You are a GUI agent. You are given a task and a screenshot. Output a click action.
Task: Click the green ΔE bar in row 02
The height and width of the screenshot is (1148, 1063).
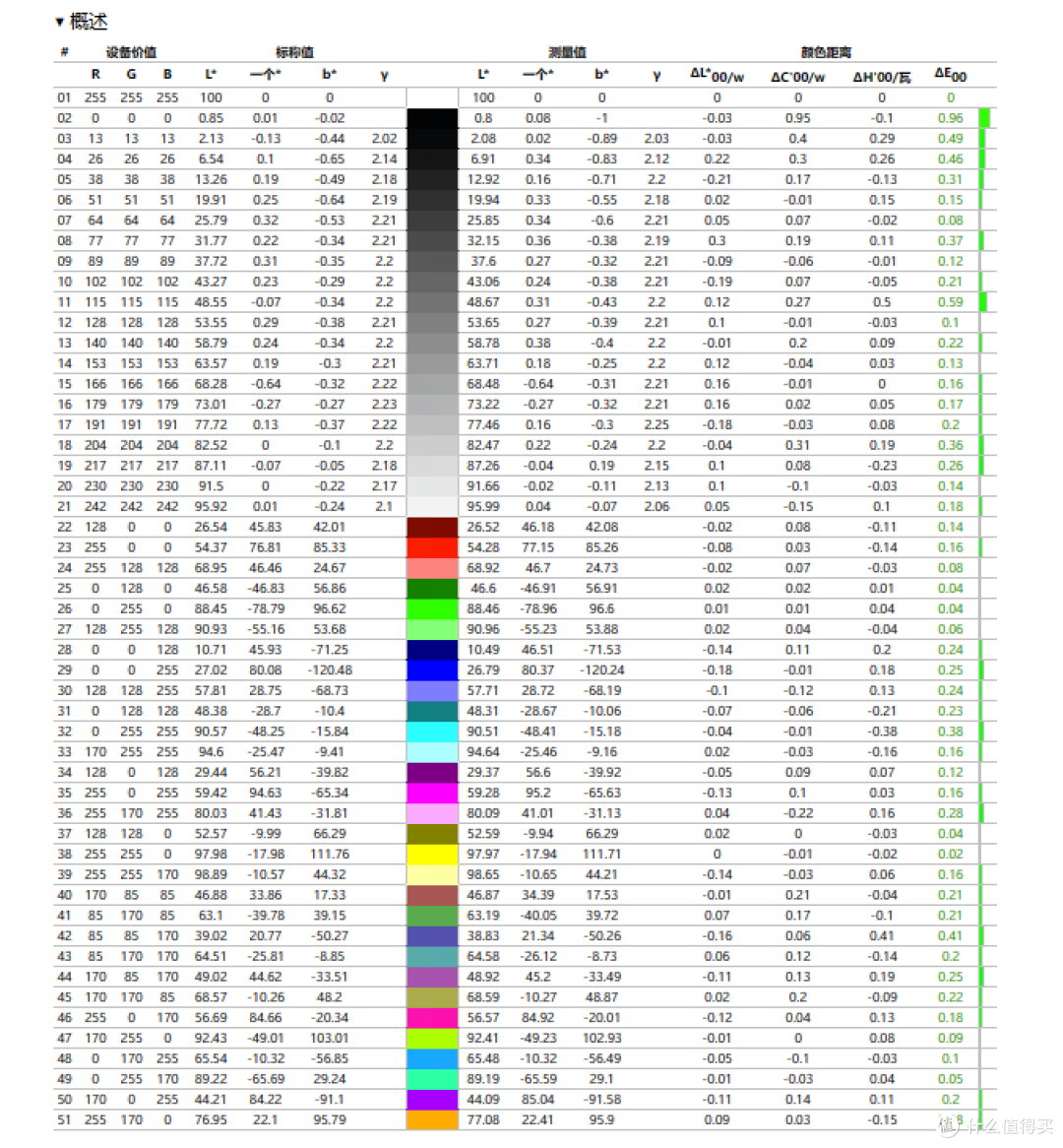pyautogui.click(x=984, y=118)
